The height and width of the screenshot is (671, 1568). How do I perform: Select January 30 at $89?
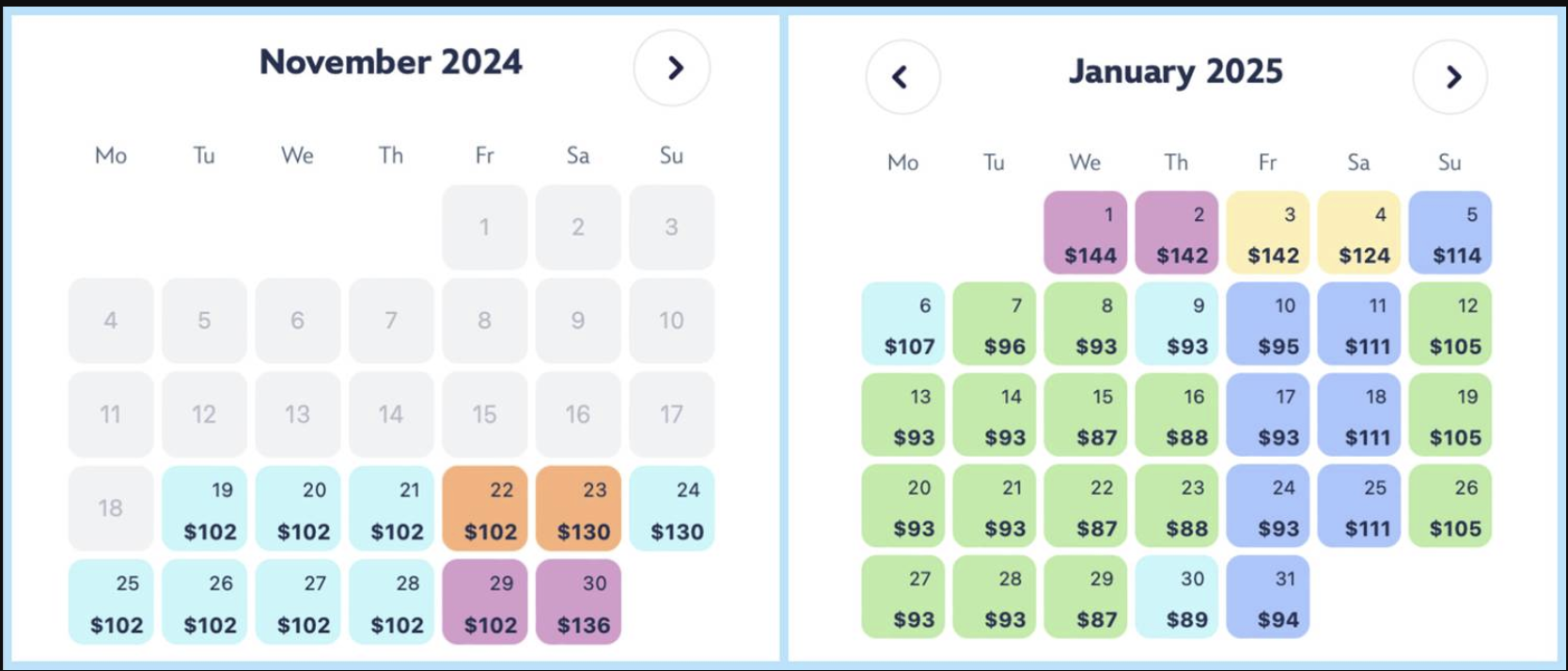tap(1177, 598)
